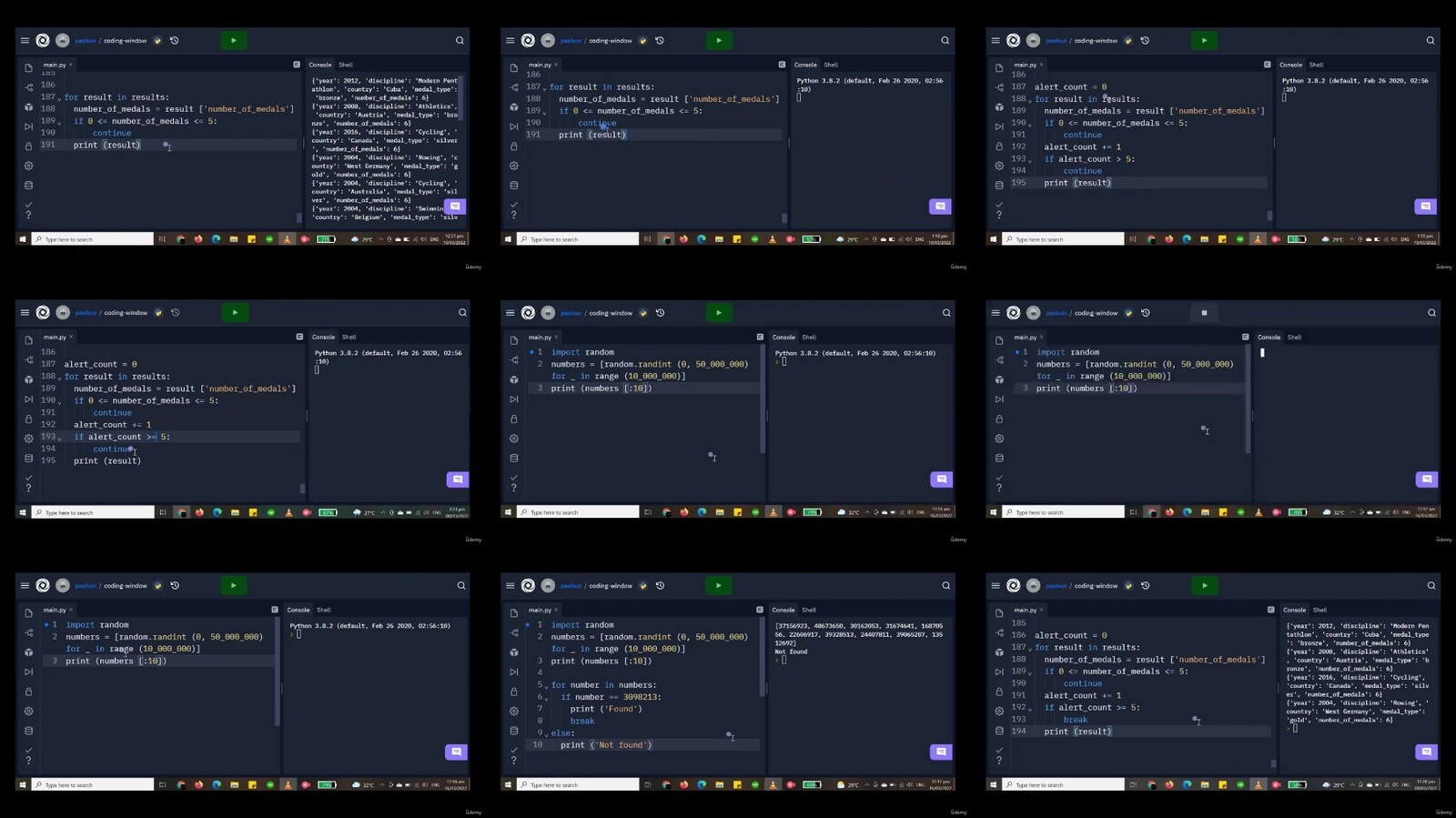Click Replit logo in the line-193 'break' window
Image resolution: width=1456 pixels, height=818 pixels.
(x=1013, y=585)
